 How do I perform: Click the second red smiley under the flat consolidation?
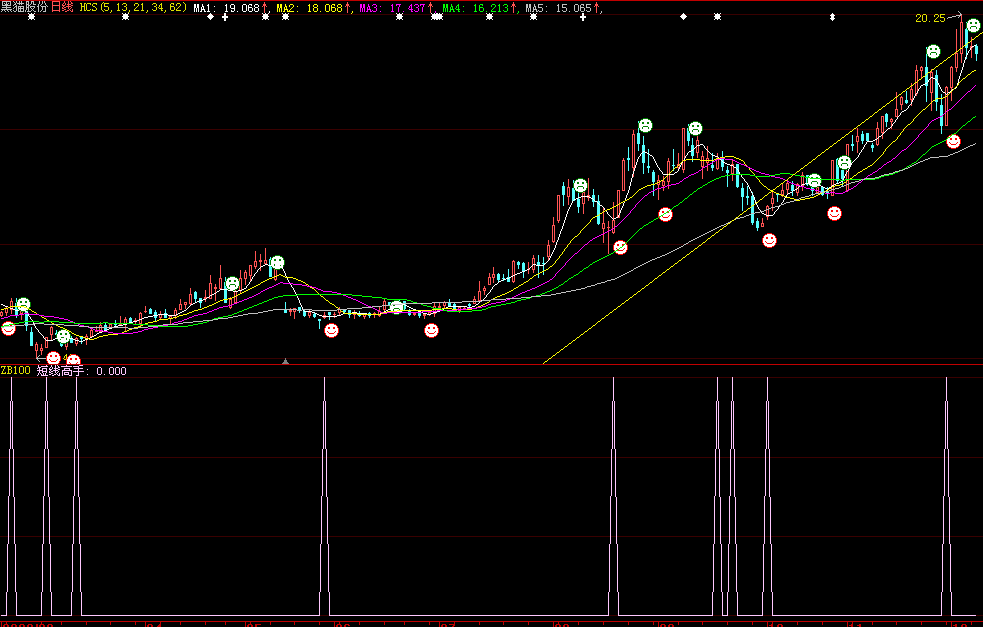pos(431,330)
